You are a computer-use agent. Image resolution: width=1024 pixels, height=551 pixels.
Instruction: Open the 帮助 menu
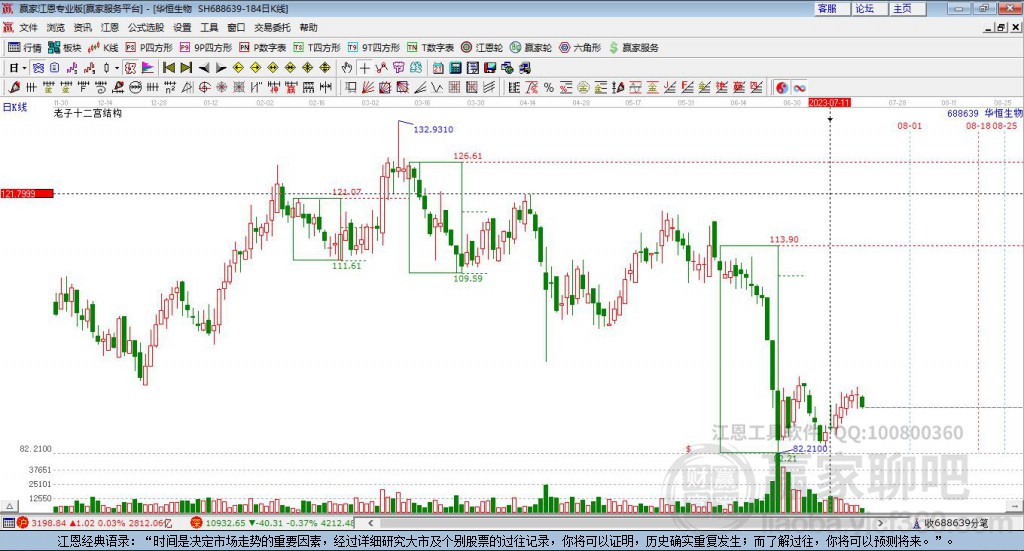308,27
